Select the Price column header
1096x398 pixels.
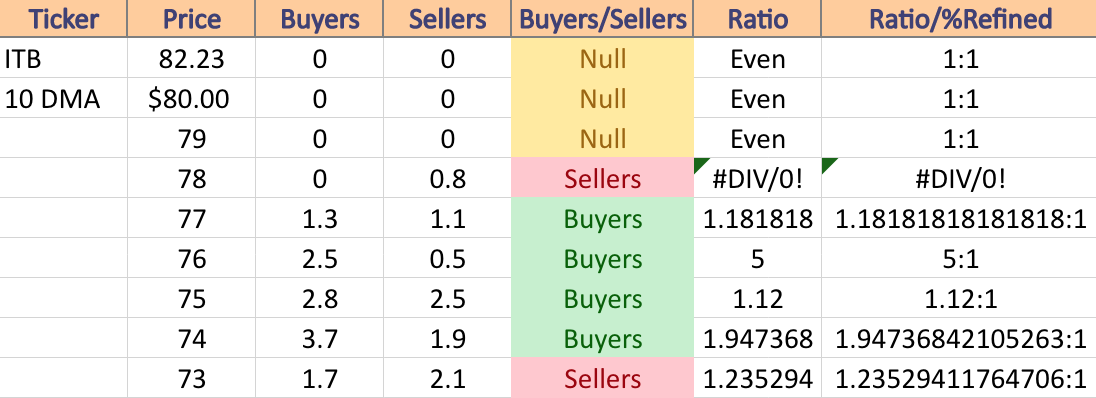(x=192, y=18)
